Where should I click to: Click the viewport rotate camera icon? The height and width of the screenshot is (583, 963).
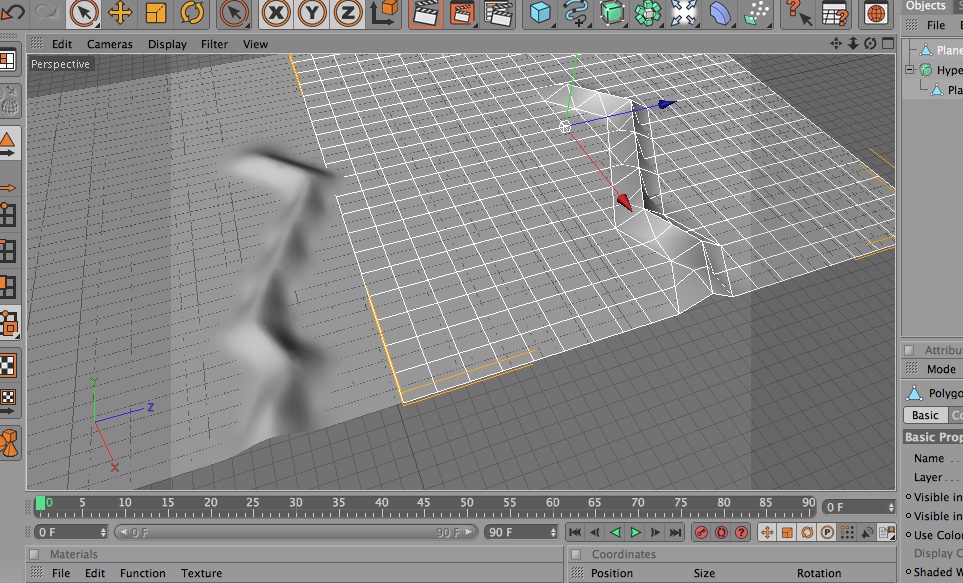pyautogui.click(x=870, y=44)
